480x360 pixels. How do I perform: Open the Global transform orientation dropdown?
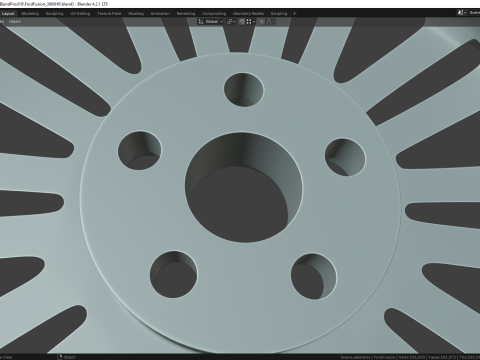pyautogui.click(x=211, y=22)
